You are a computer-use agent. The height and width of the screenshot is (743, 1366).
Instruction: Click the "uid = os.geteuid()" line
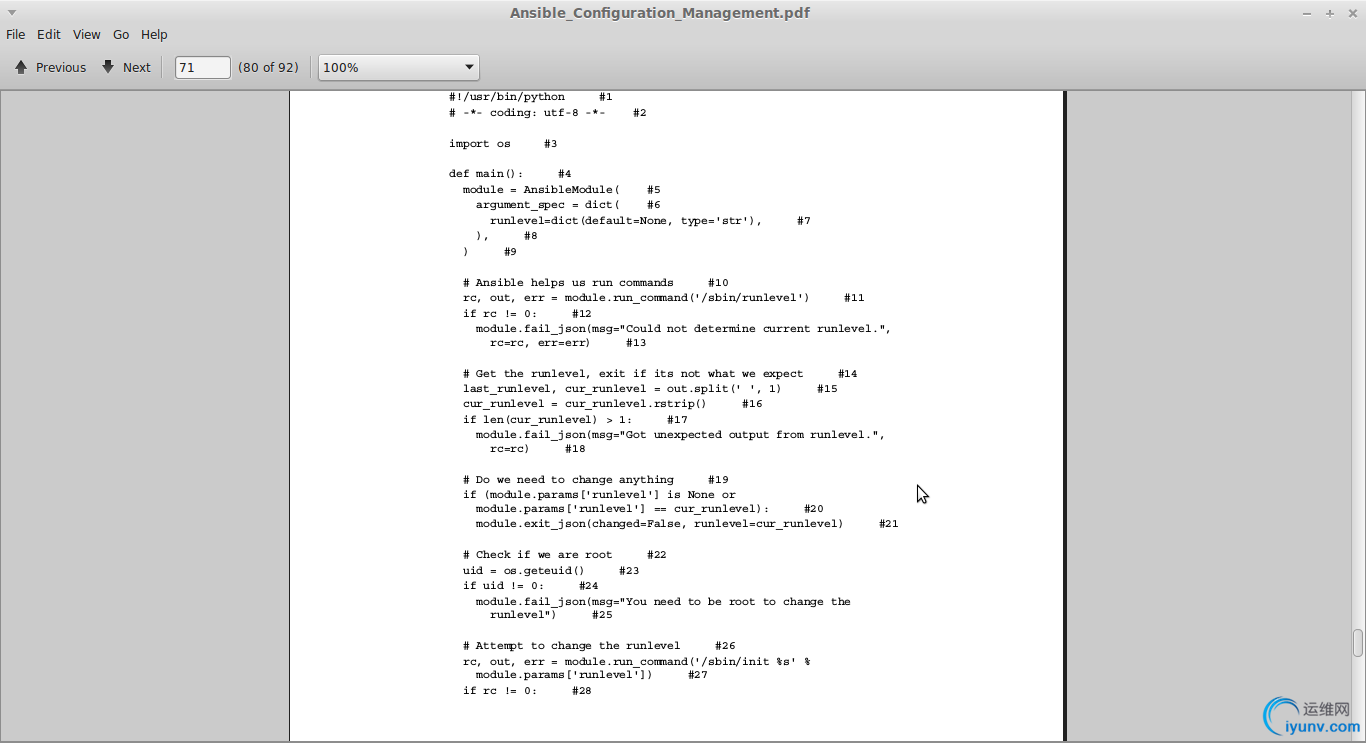(x=551, y=571)
